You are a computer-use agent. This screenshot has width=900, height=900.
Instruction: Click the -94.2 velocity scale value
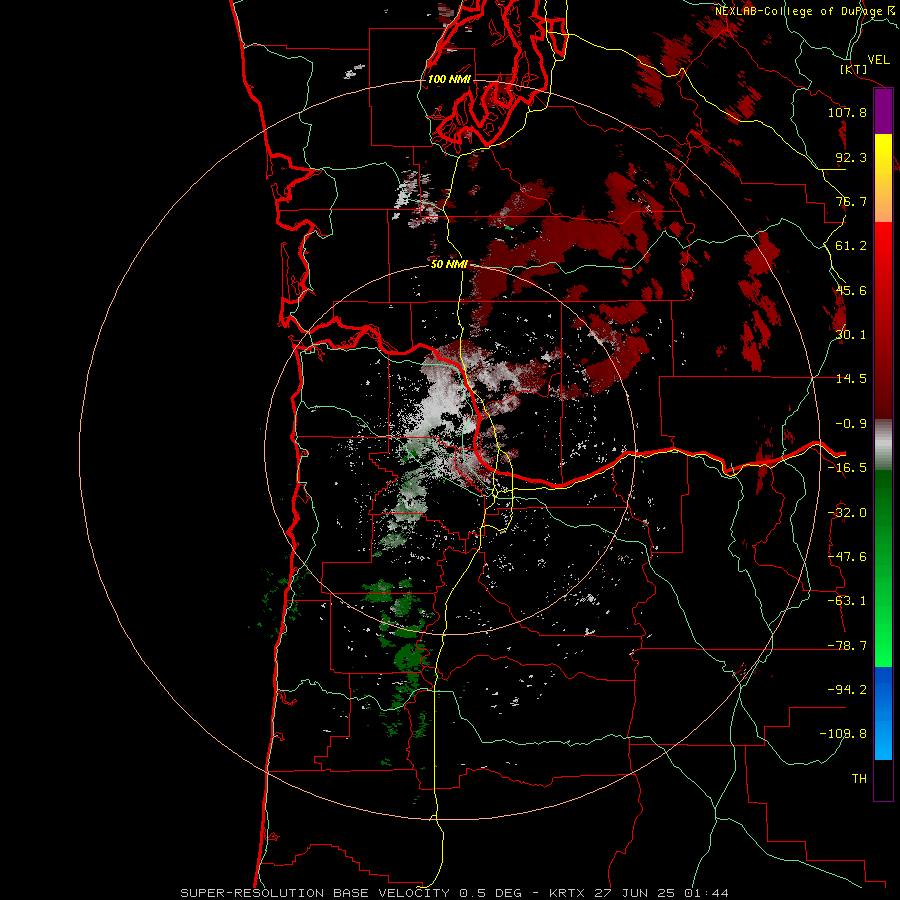click(847, 689)
